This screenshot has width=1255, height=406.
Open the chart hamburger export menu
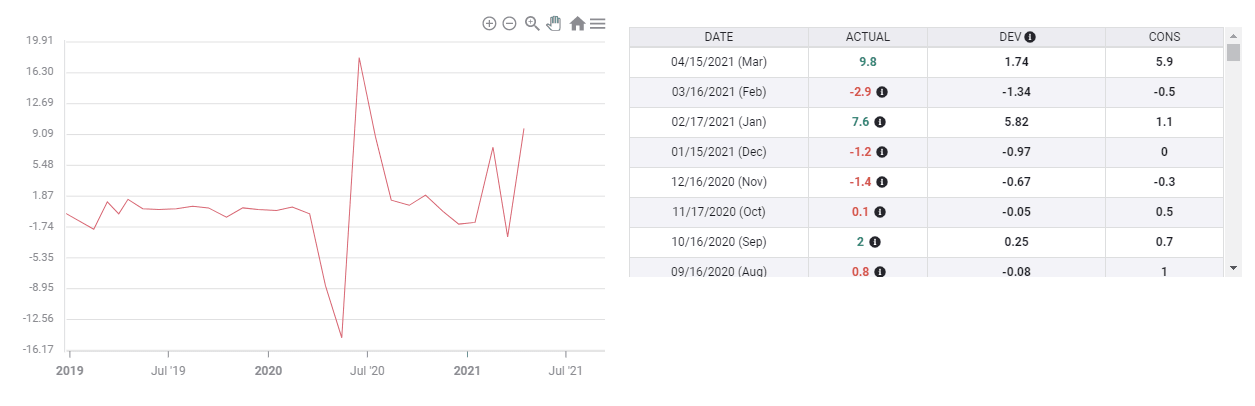pyautogui.click(x=597, y=23)
